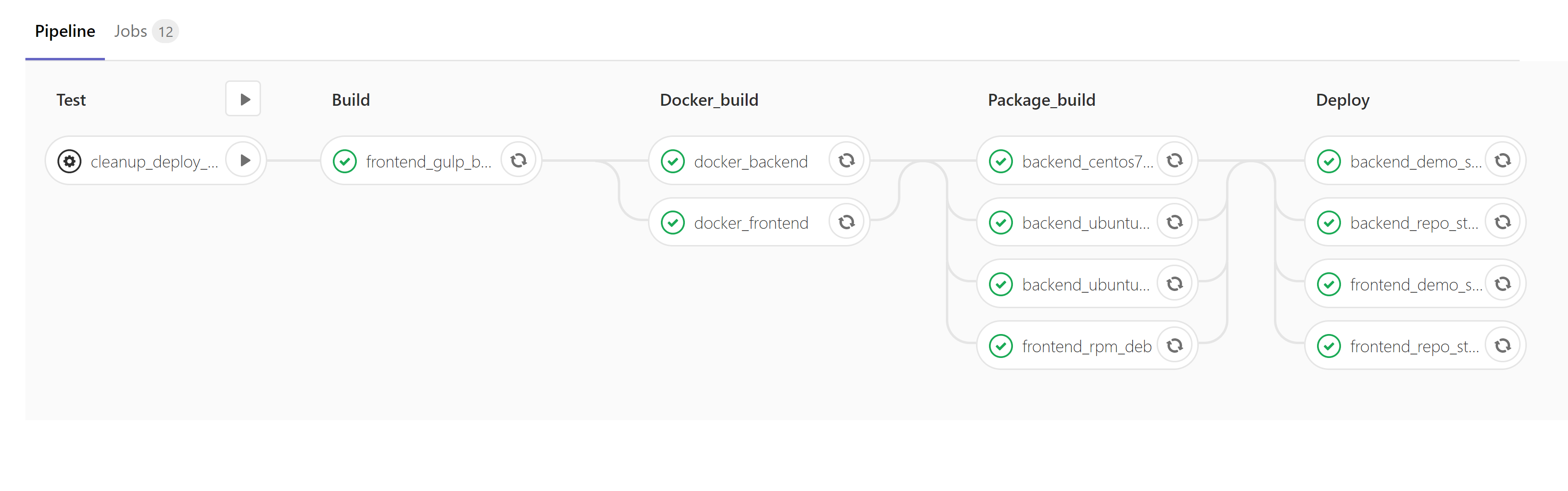Play all manual jobs in Test stage
Image resolution: width=1568 pixels, height=491 pixels.
tap(243, 99)
